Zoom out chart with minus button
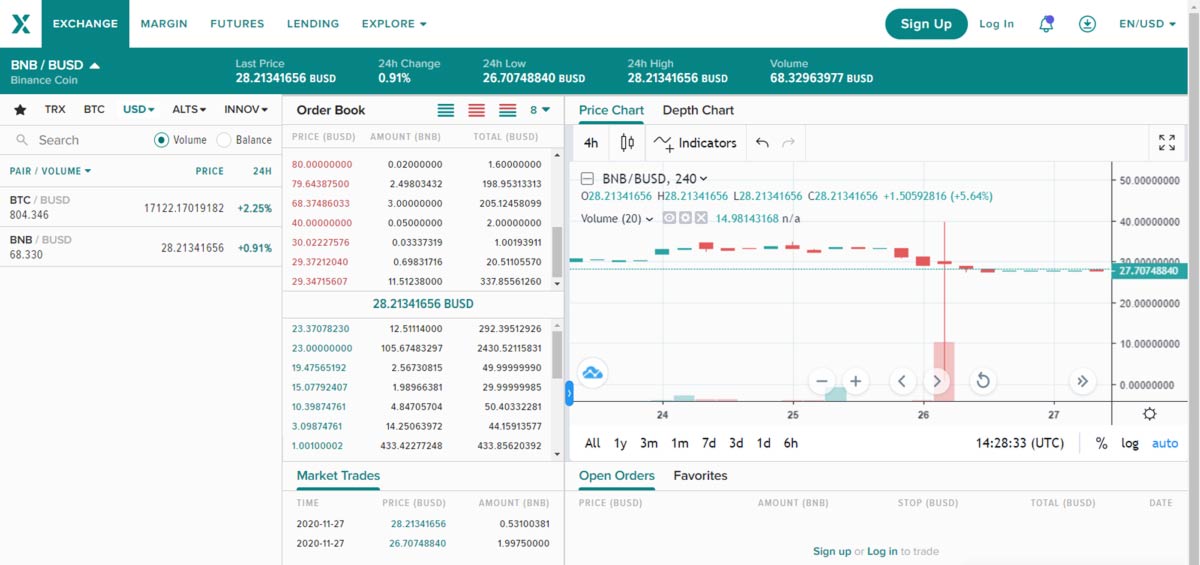The image size is (1200, 565). (822, 381)
